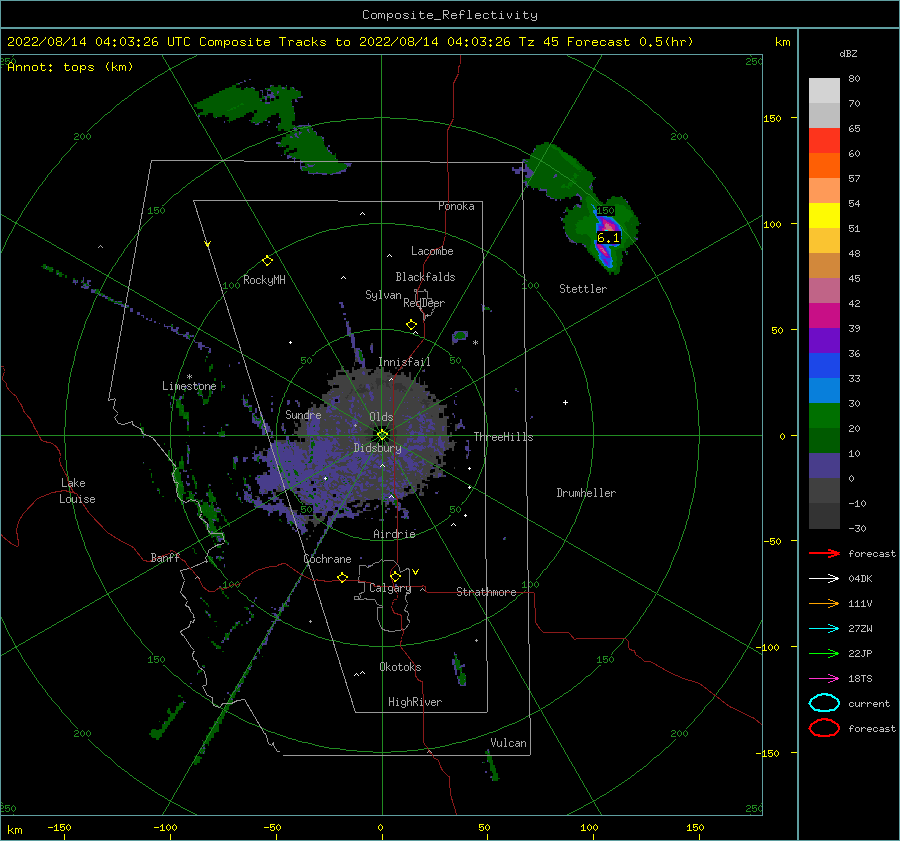Click the red forecast ellipse legend icon
This screenshot has height=841, width=900.
coord(824,728)
